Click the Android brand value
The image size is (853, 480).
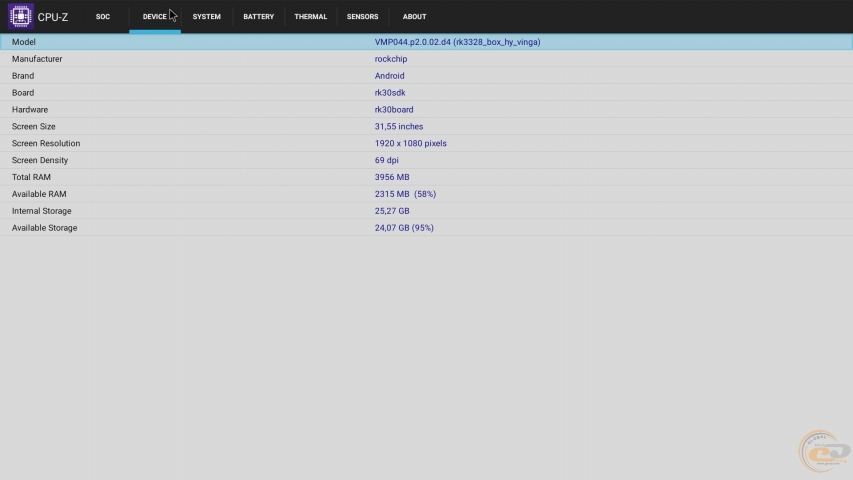(390, 76)
